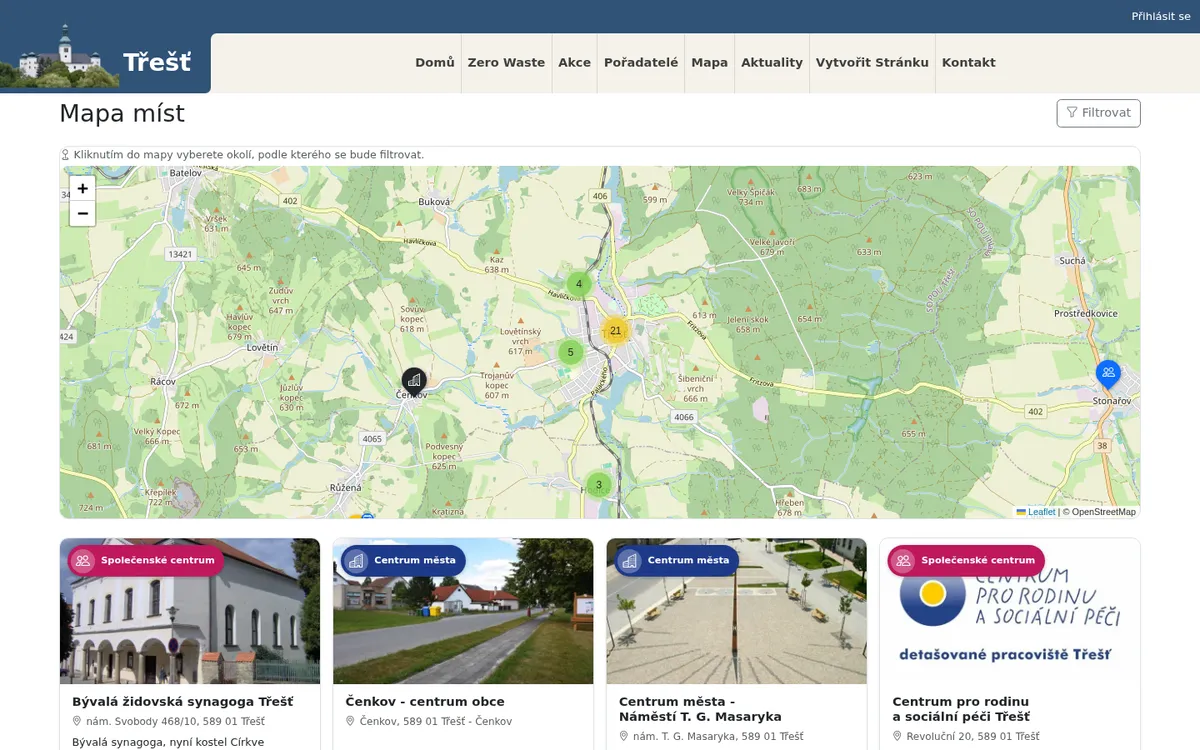Open Čenkov - centrum obce title
The image size is (1200, 750).
(425, 702)
